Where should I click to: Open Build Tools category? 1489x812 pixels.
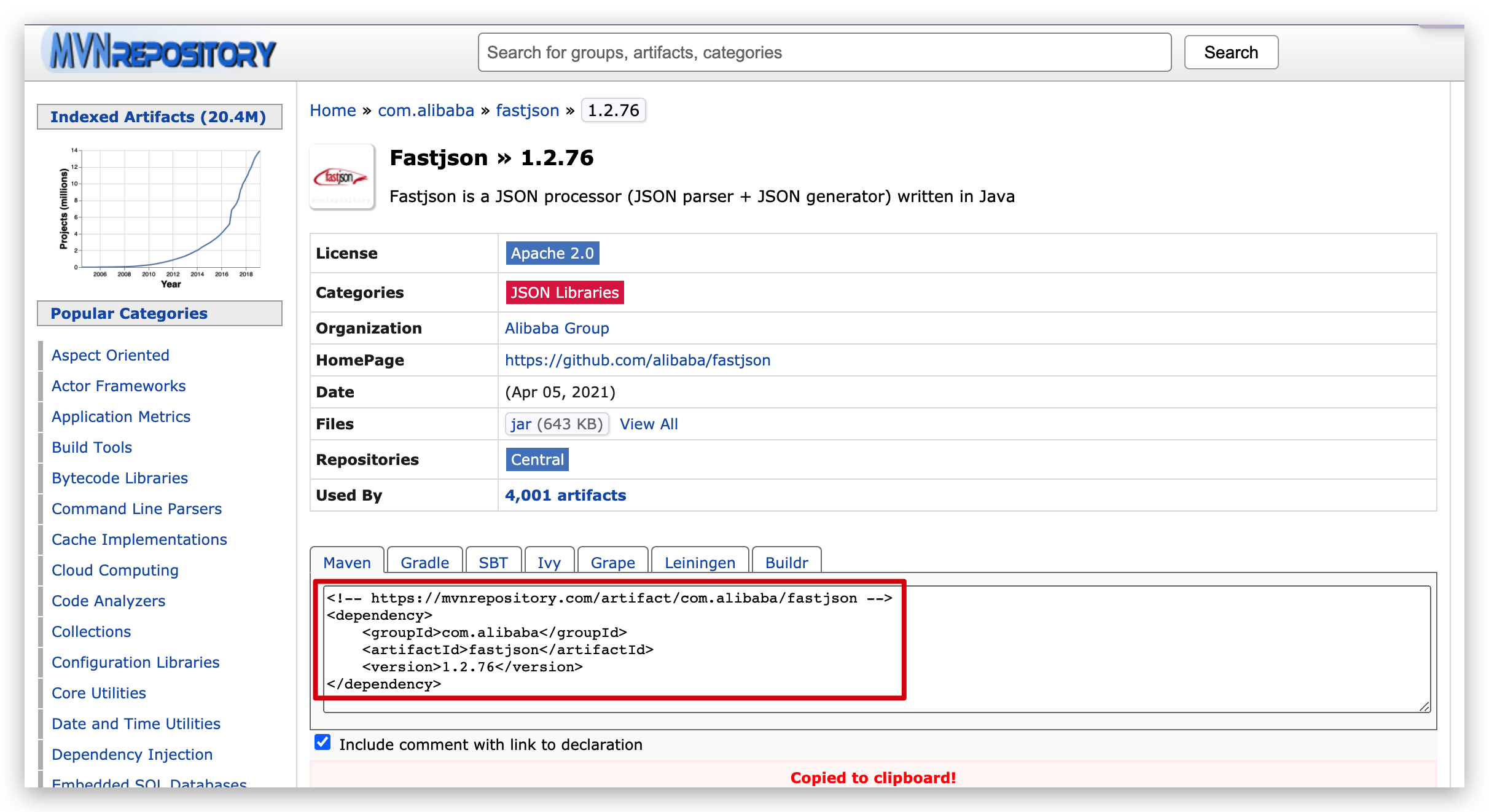(x=92, y=447)
